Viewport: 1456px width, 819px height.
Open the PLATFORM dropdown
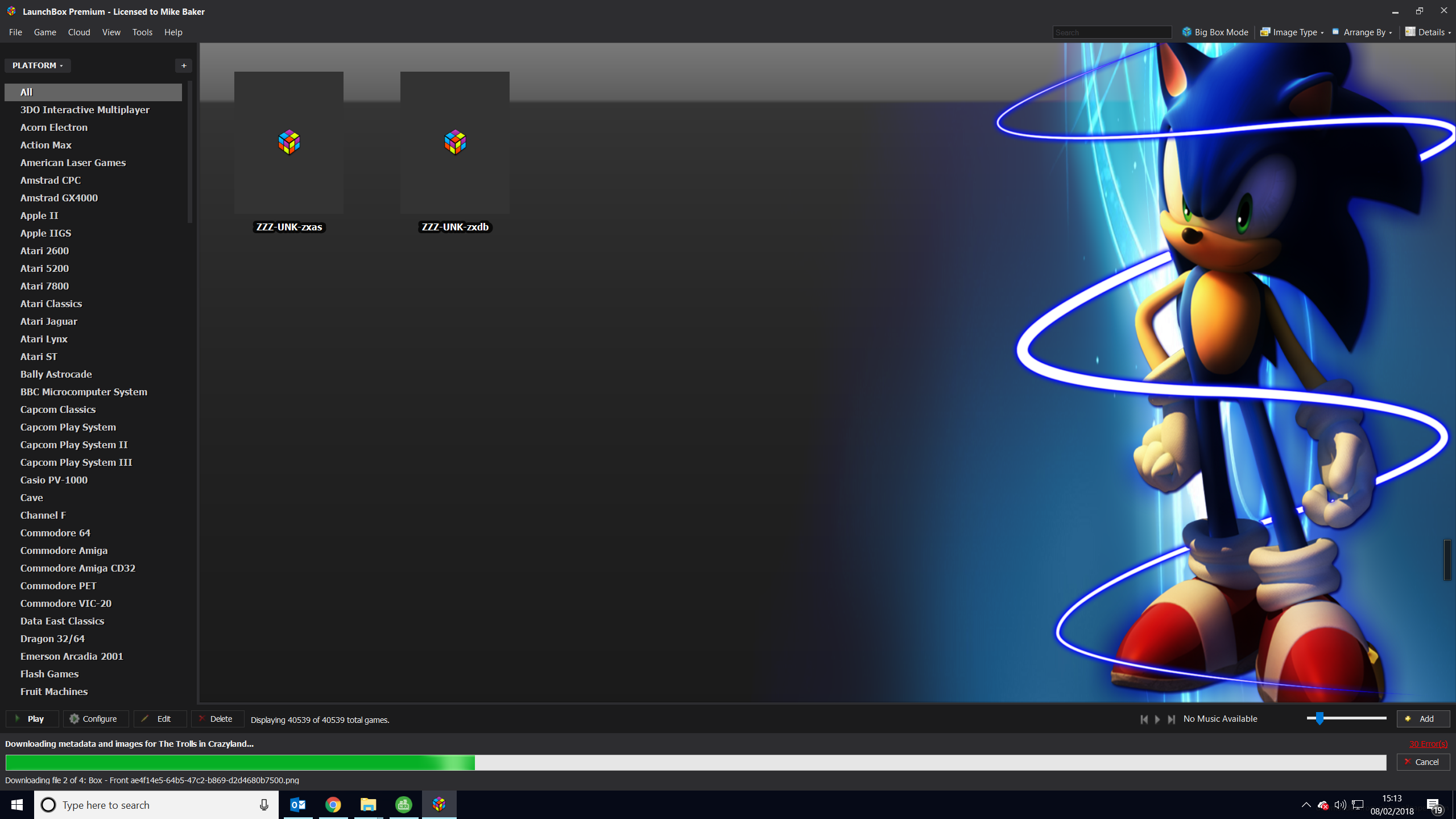click(x=38, y=65)
